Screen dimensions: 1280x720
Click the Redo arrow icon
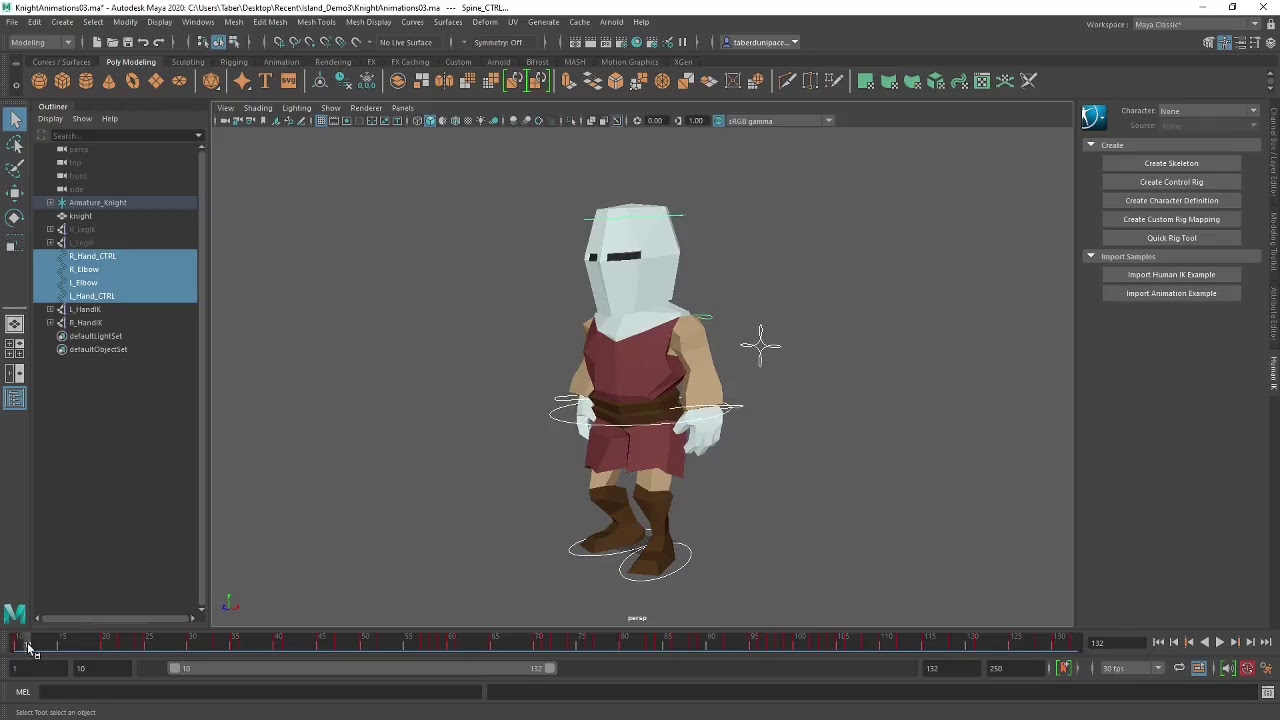(158, 42)
